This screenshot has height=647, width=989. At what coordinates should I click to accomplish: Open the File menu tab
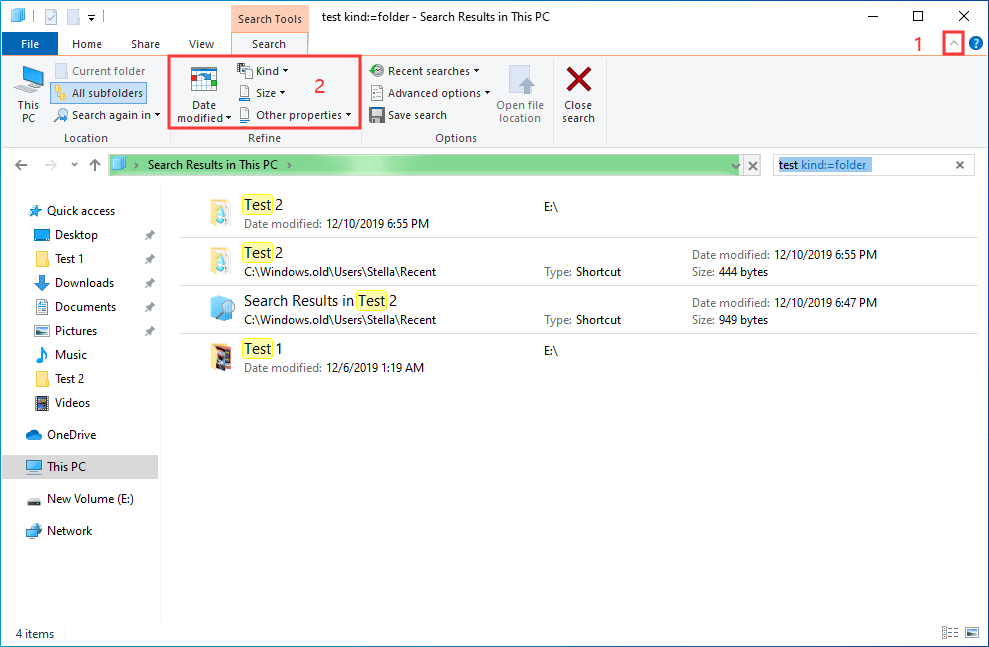30,44
